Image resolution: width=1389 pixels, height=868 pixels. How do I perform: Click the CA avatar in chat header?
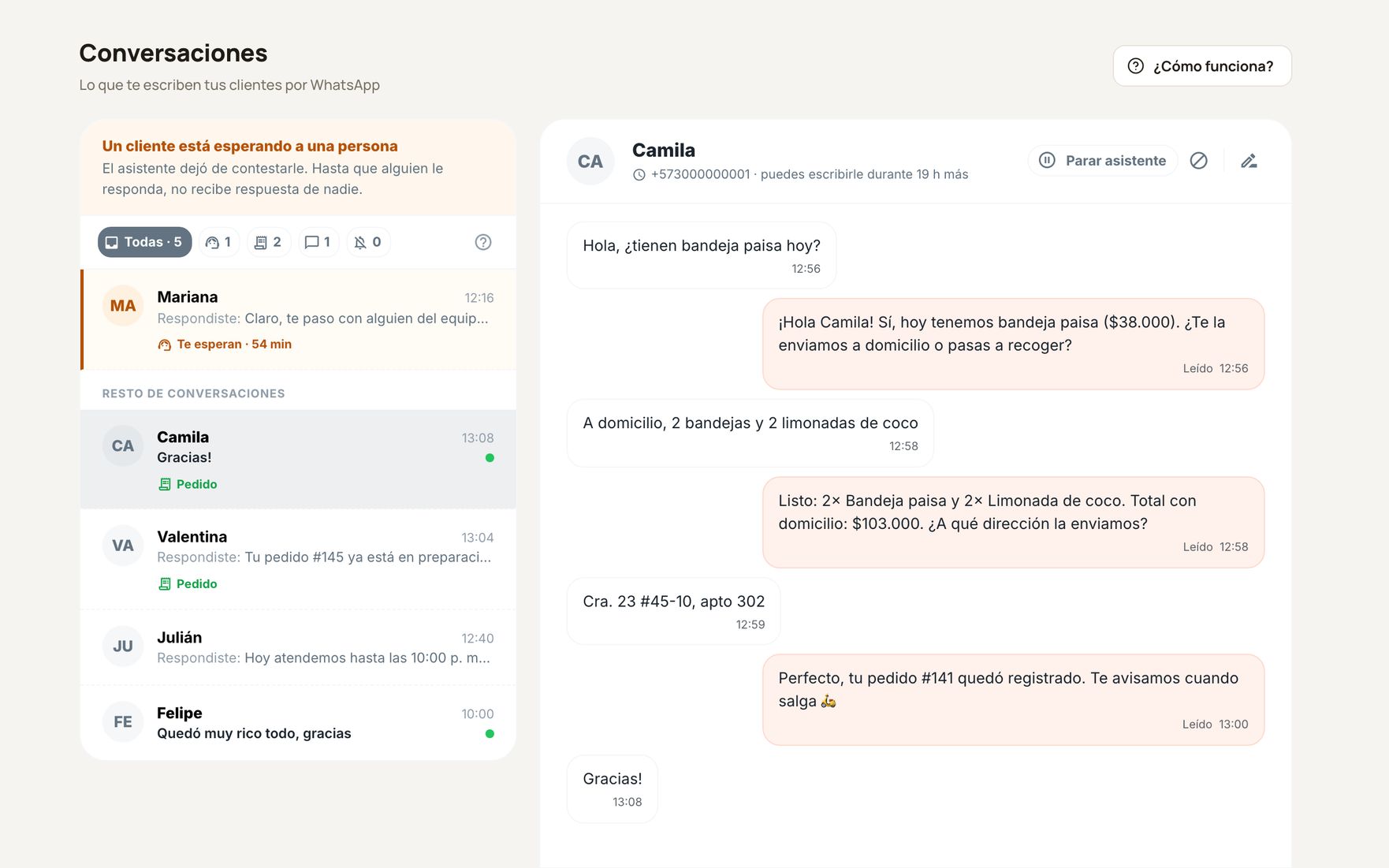tap(590, 162)
